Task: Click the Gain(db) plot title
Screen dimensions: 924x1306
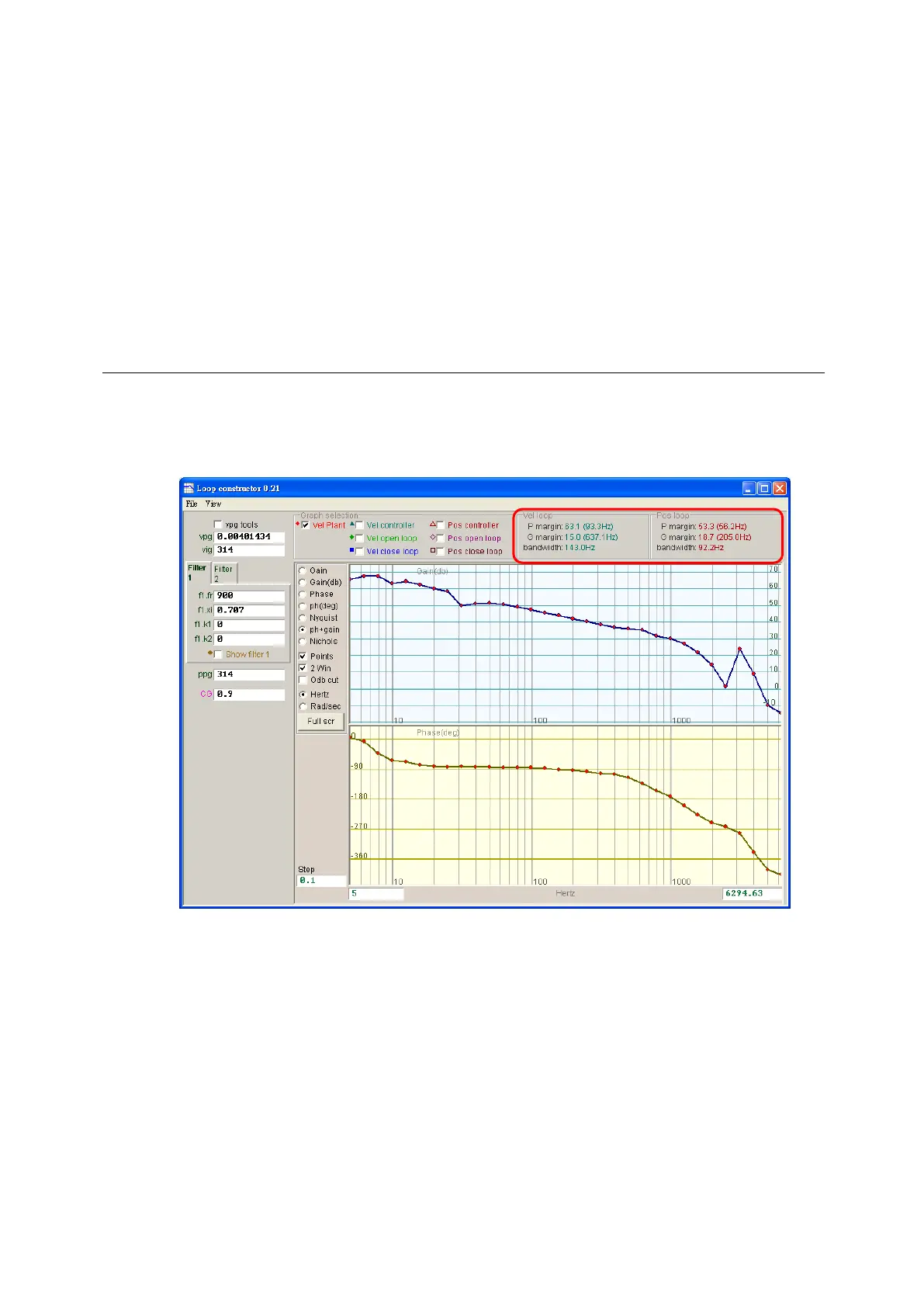Action: [432, 571]
